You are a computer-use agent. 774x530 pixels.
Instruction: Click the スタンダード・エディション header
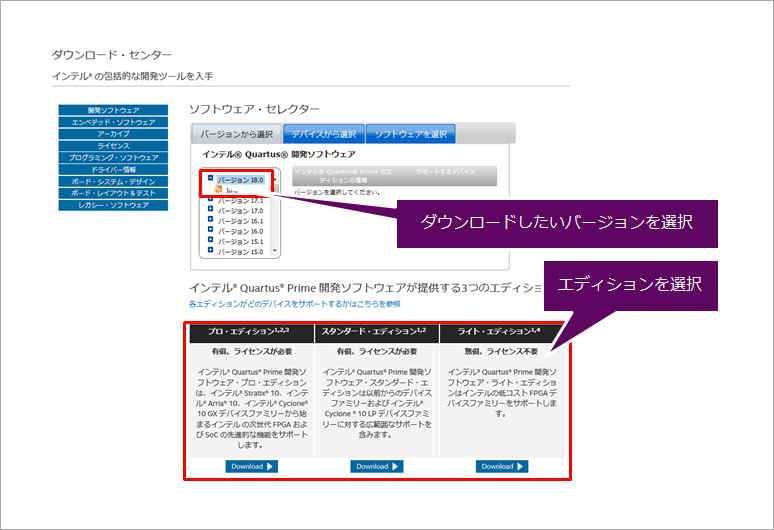377,332
